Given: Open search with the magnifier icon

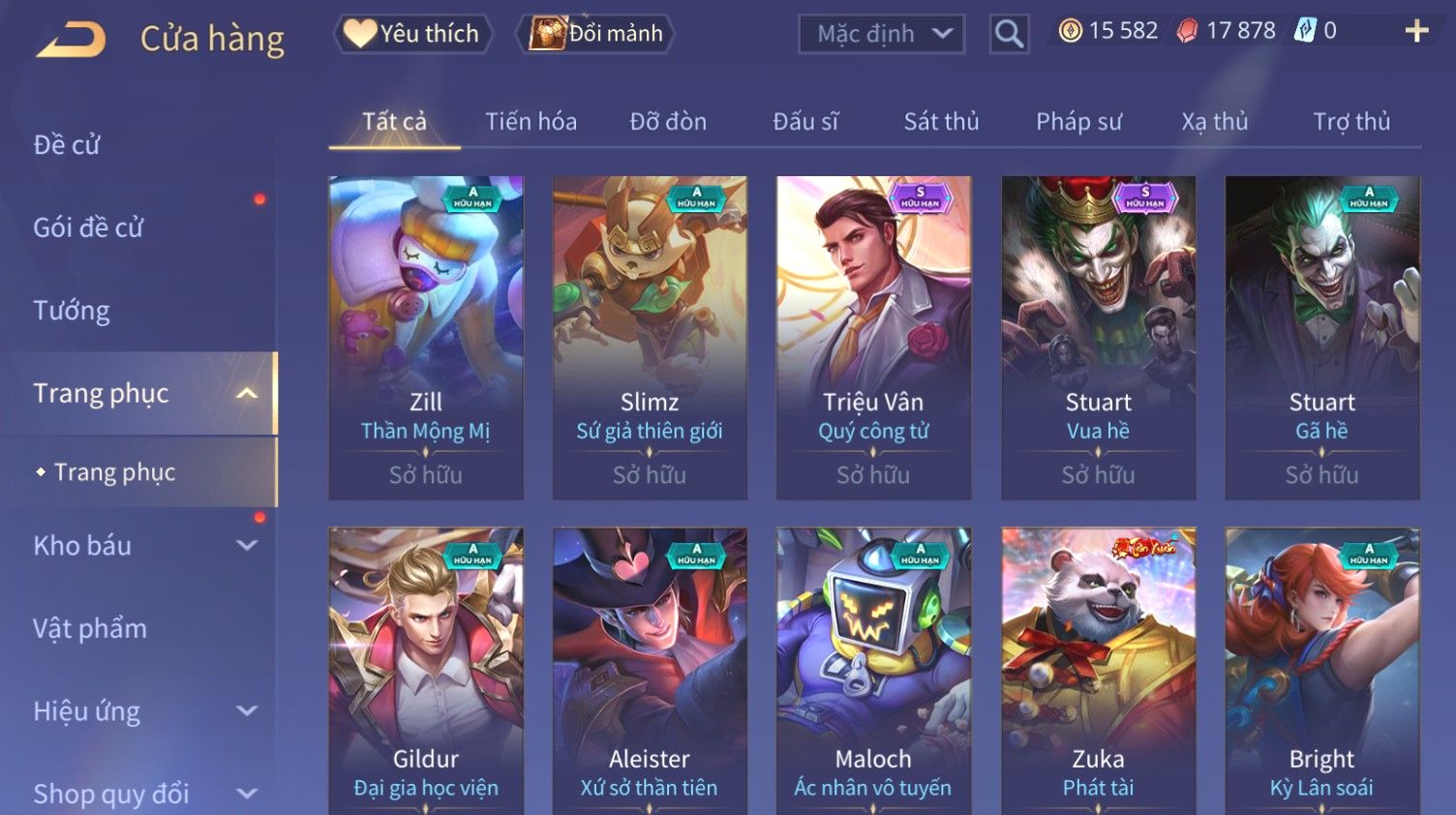Looking at the screenshot, I should click(x=1009, y=35).
